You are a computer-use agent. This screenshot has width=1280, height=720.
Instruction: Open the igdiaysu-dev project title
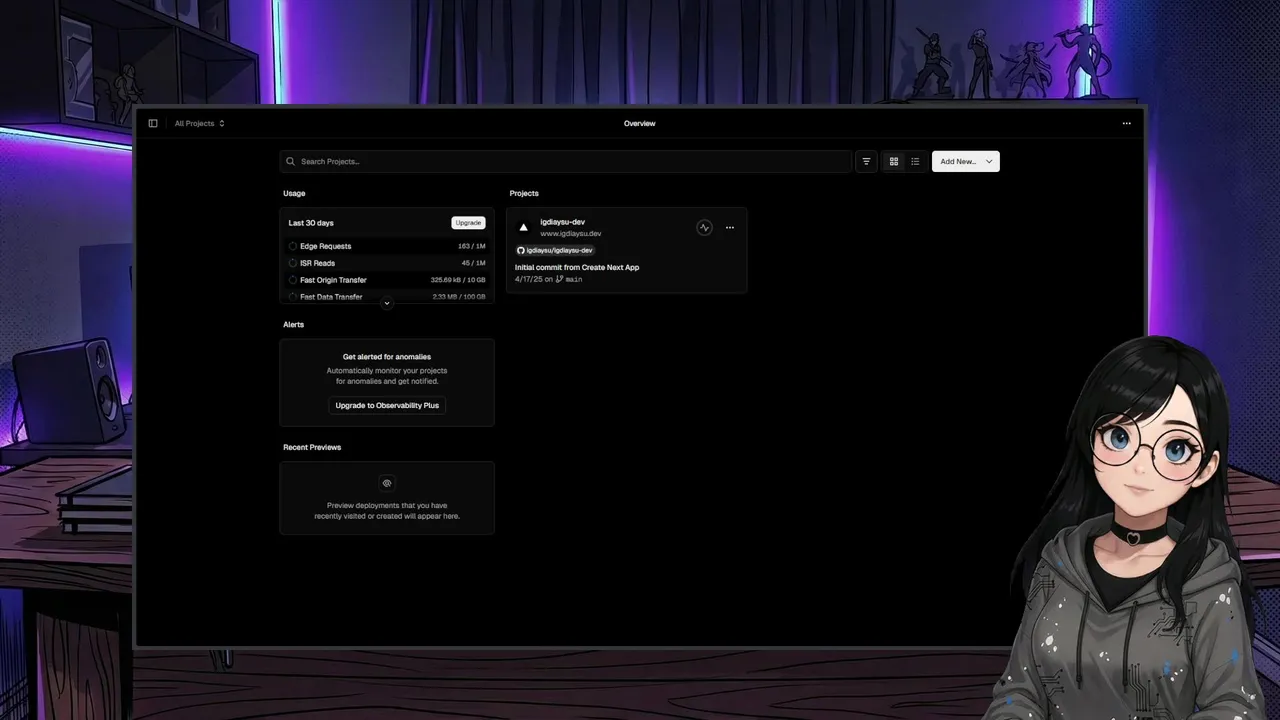563,222
